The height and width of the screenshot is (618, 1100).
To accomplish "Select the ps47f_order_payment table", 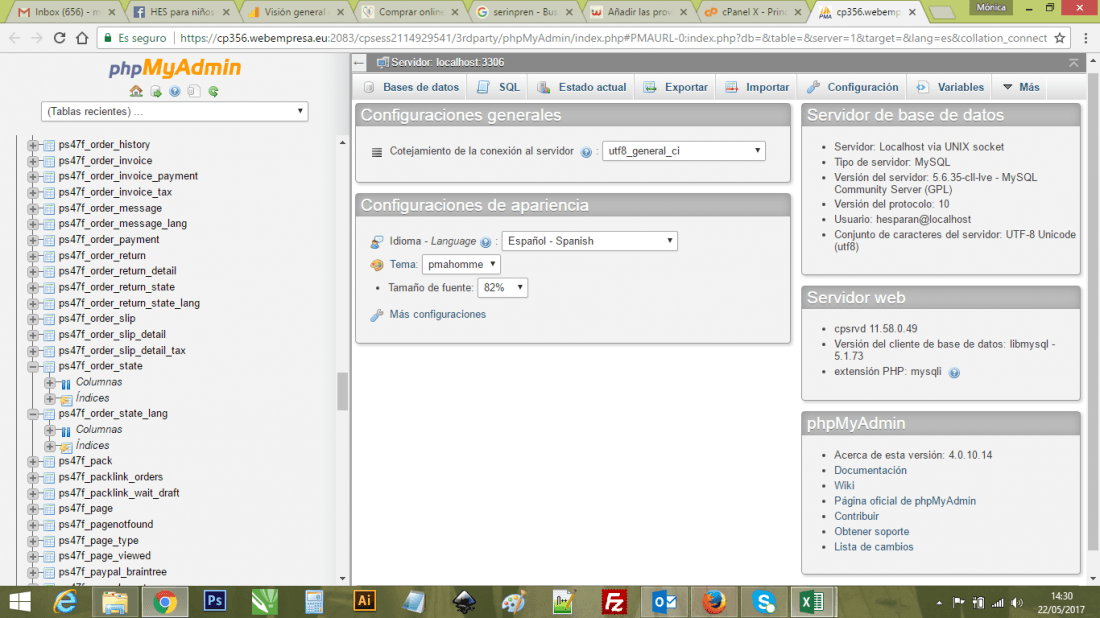I will point(109,240).
